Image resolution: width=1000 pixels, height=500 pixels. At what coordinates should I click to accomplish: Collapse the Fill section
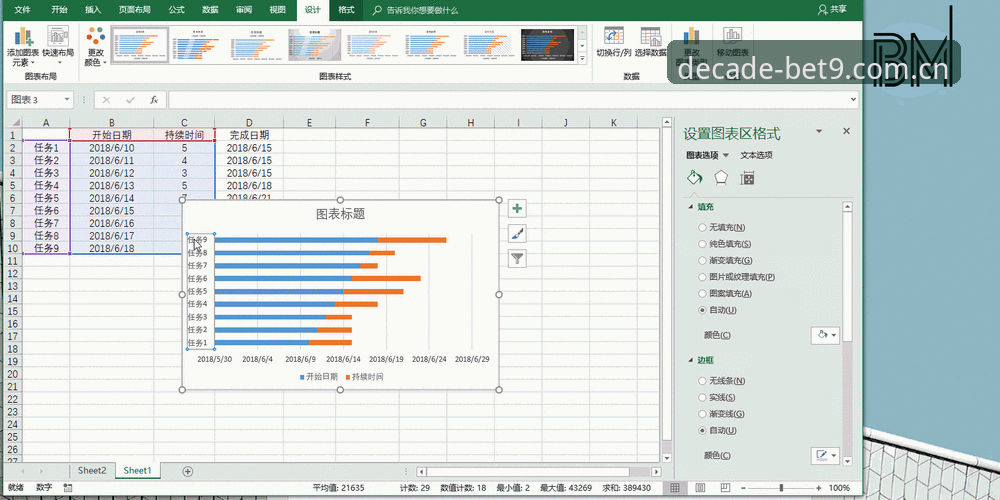(x=690, y=207)
